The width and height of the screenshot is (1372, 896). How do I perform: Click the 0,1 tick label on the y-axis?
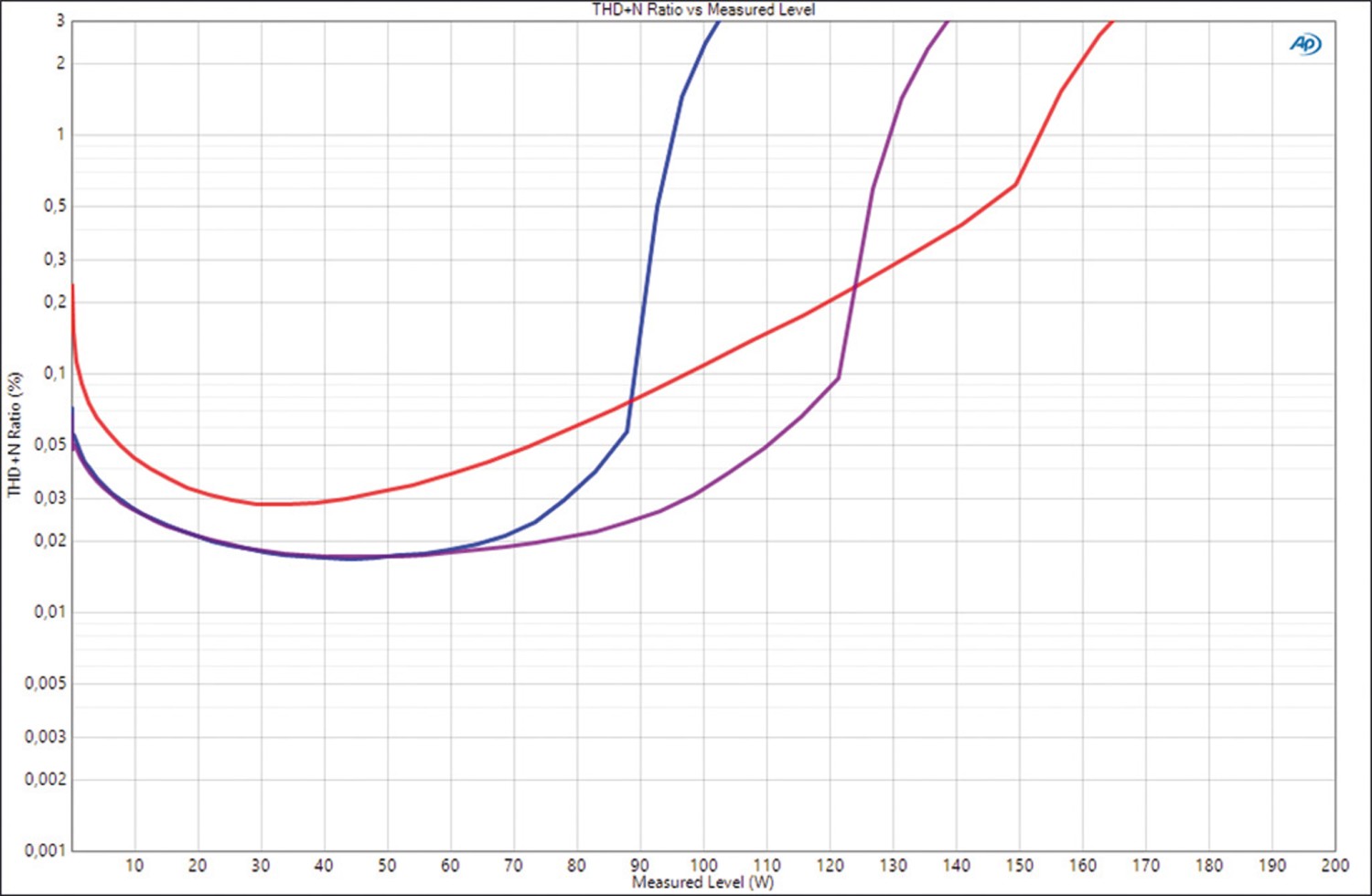(x=54, y=373)
